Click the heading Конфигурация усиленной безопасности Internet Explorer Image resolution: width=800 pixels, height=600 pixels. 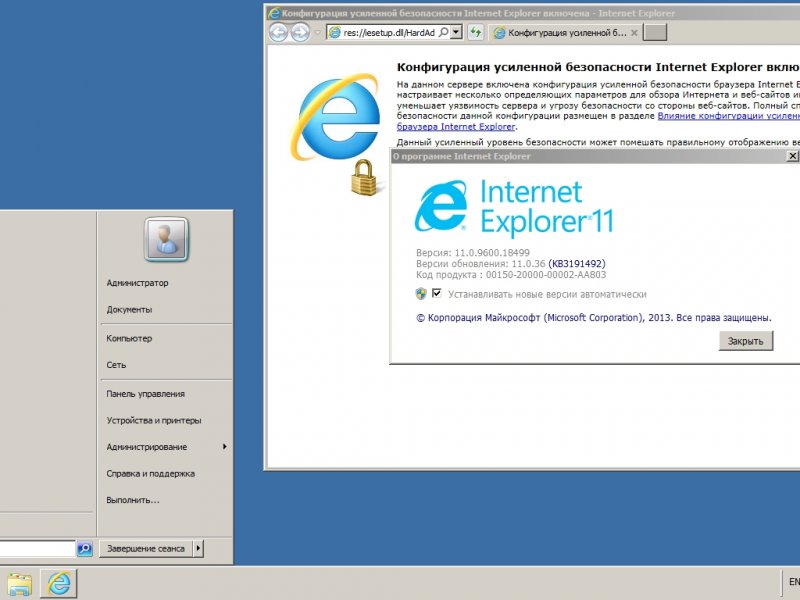tap(598, 67)
